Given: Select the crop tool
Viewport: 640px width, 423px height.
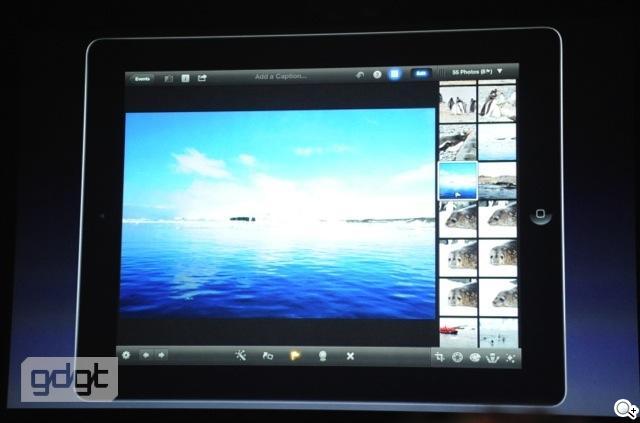Looking at the screenshot, I should 439,357.
